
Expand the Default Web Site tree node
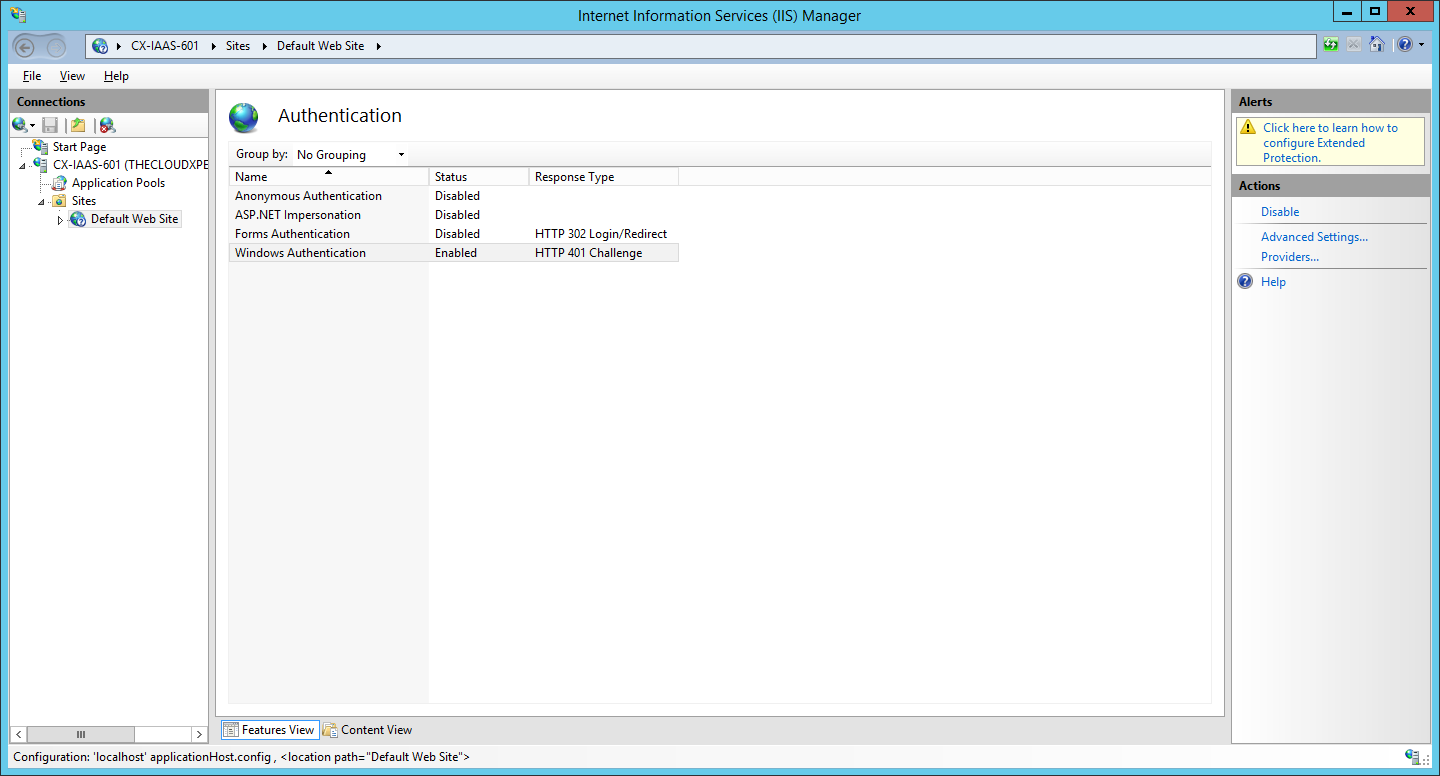(60, 220)
